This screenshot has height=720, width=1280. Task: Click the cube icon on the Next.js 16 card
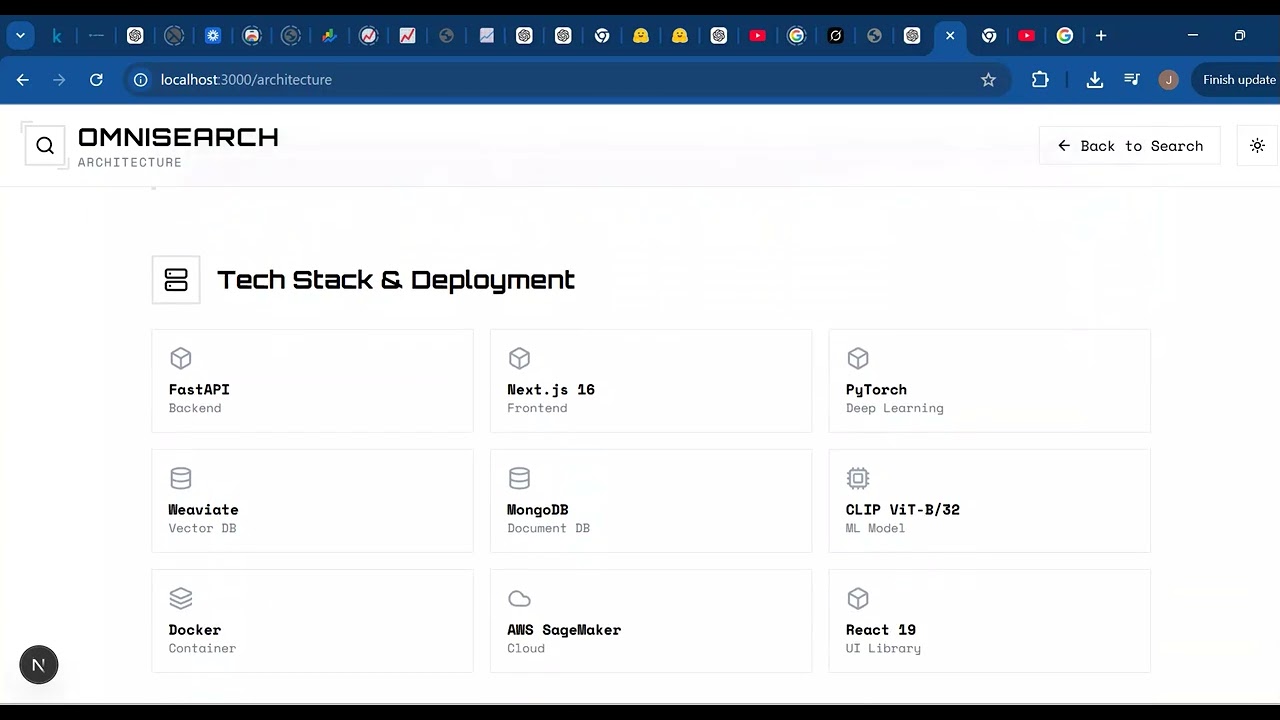pos(519,358)
